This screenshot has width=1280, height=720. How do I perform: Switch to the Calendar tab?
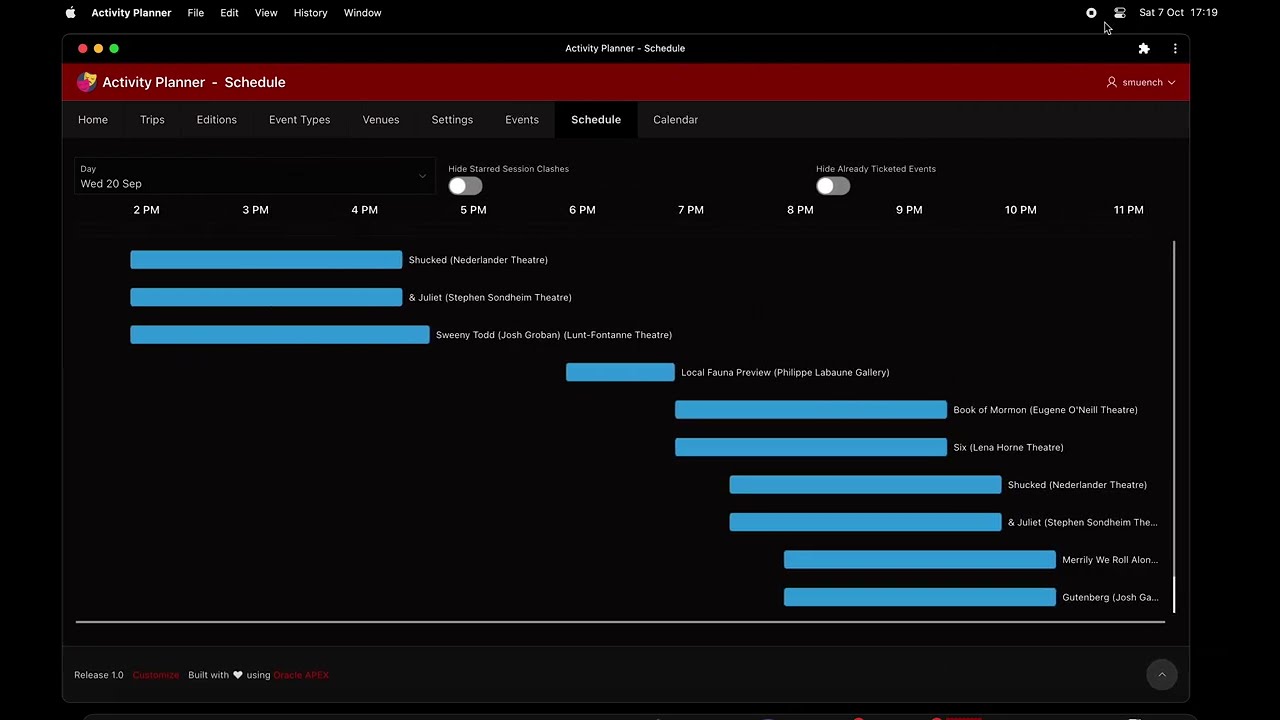(676, 120)
